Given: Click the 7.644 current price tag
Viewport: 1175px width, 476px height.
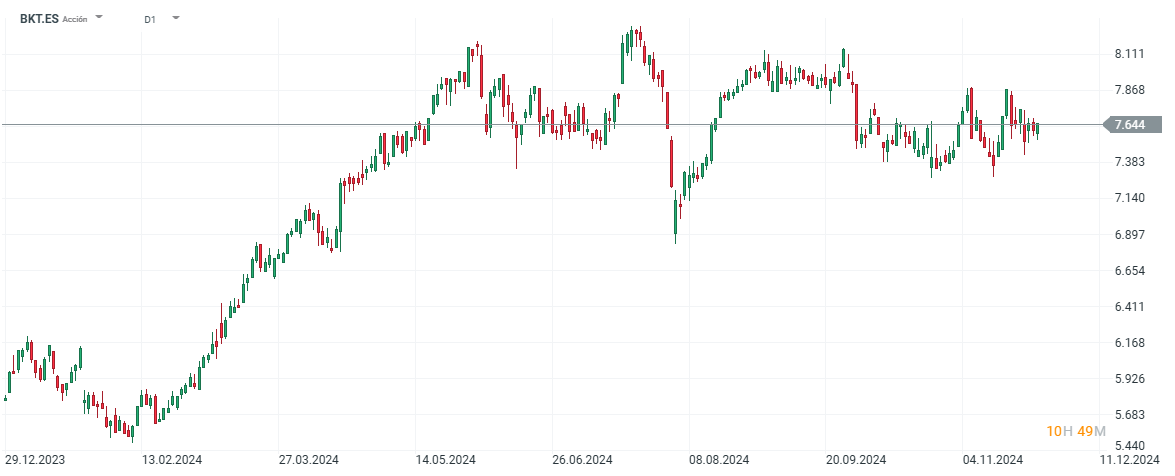Looking at the screenshot, I should 1129,125.
